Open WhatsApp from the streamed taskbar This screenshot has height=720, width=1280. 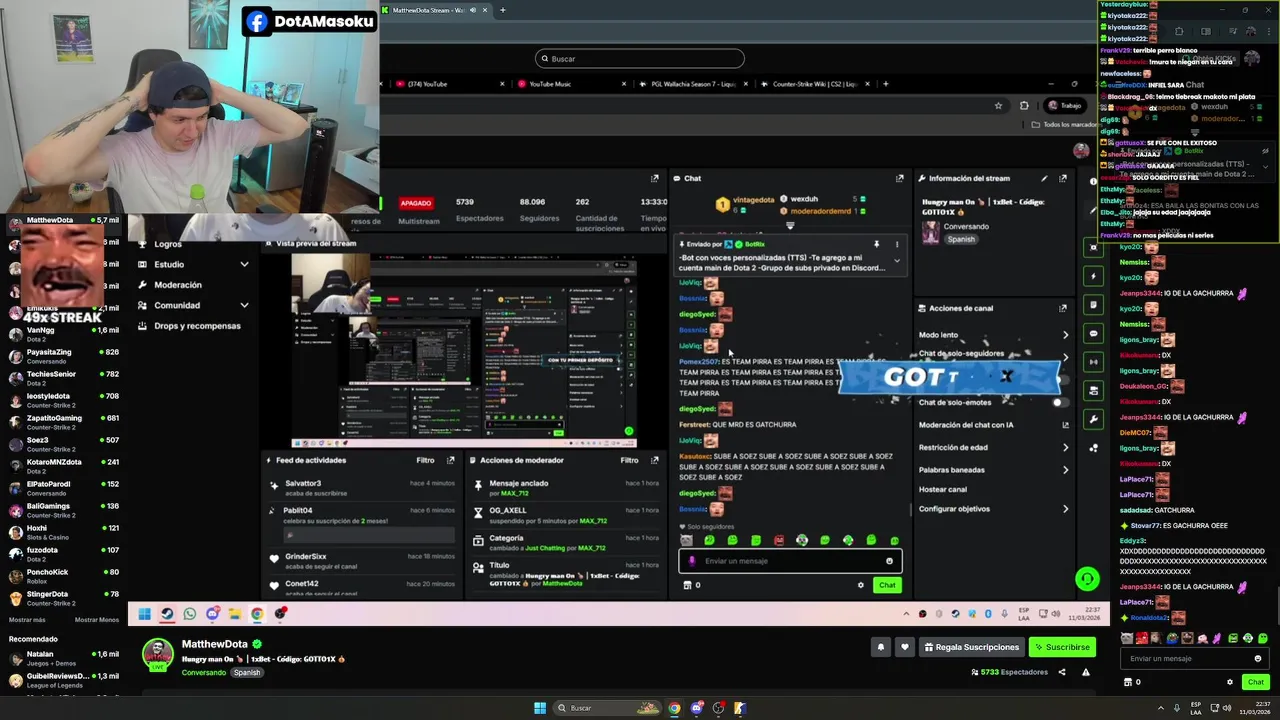[x=189, y=614]
